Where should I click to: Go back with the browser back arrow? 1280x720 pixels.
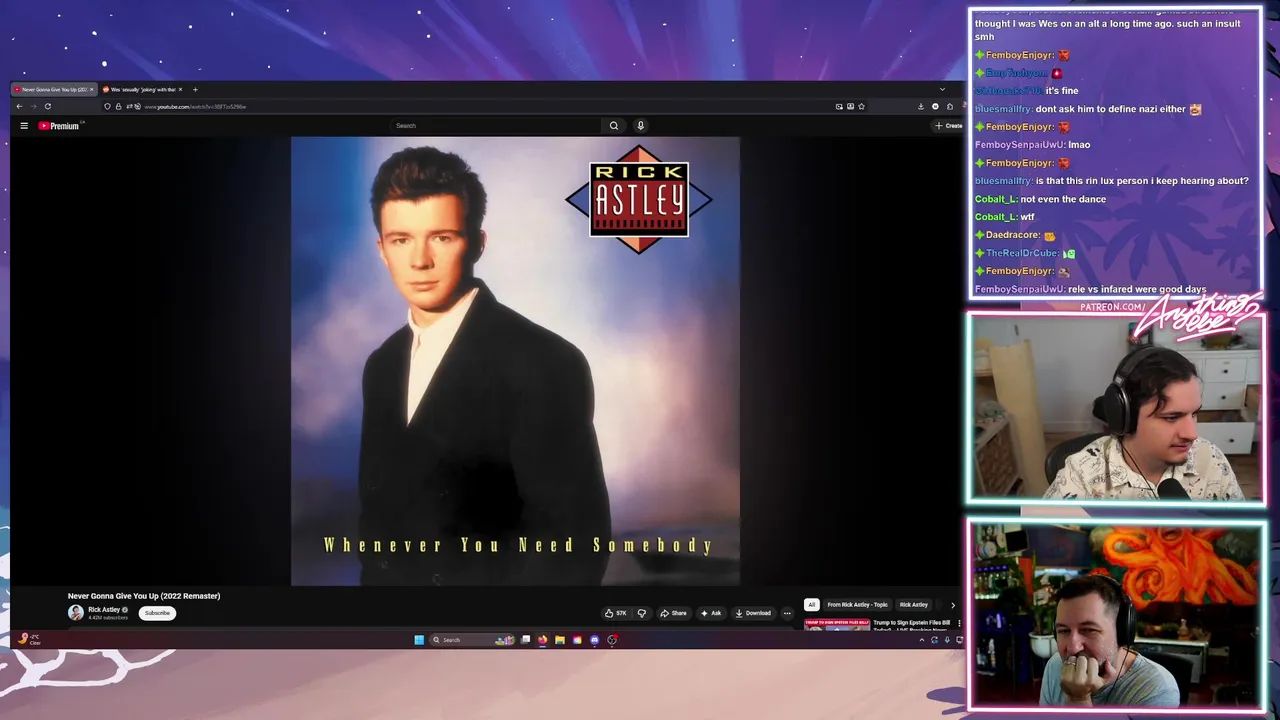pyautogui.click(x=19, y=106)
